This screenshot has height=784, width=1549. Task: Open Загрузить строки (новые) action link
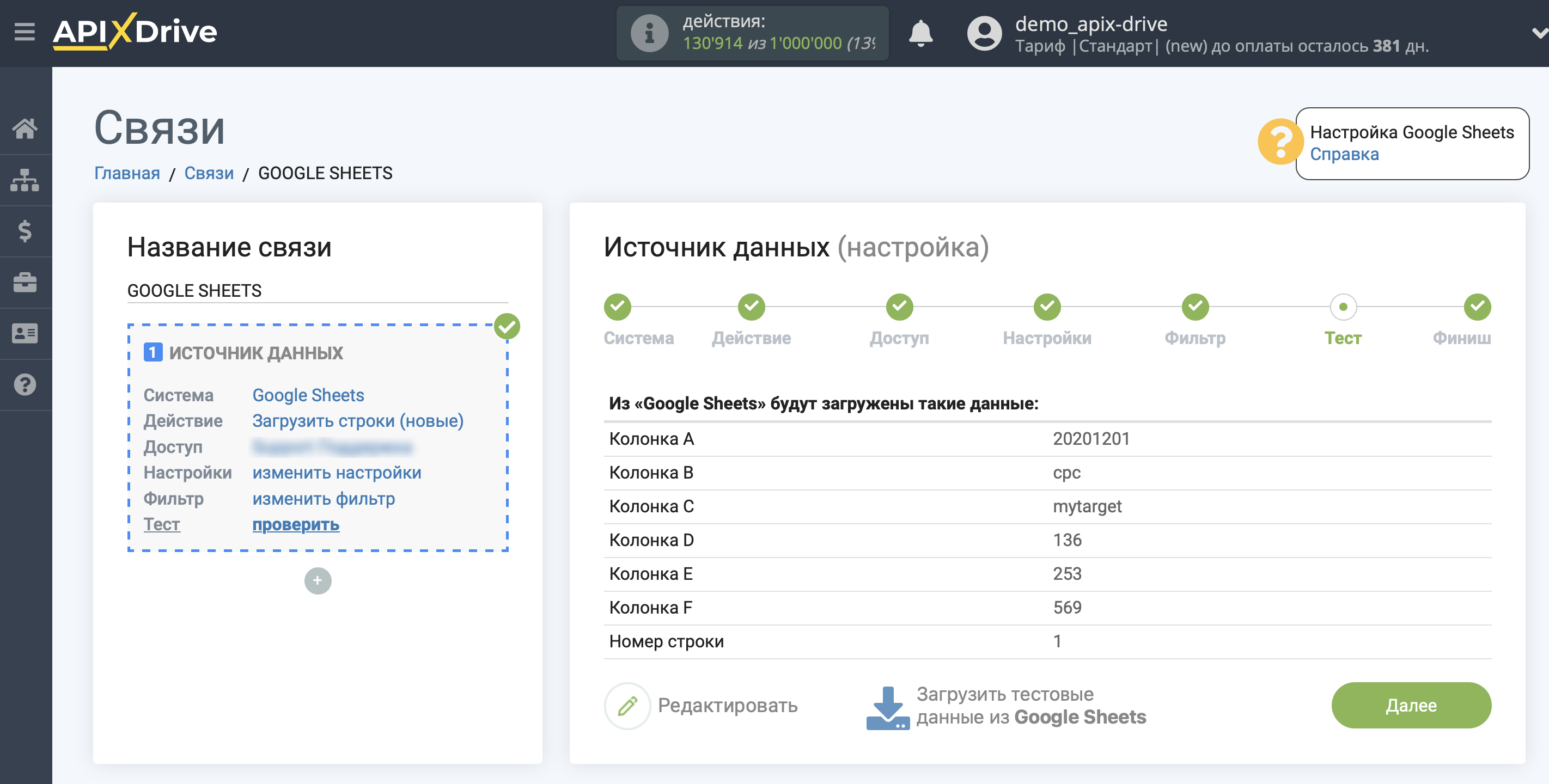(x=358, y=421)
